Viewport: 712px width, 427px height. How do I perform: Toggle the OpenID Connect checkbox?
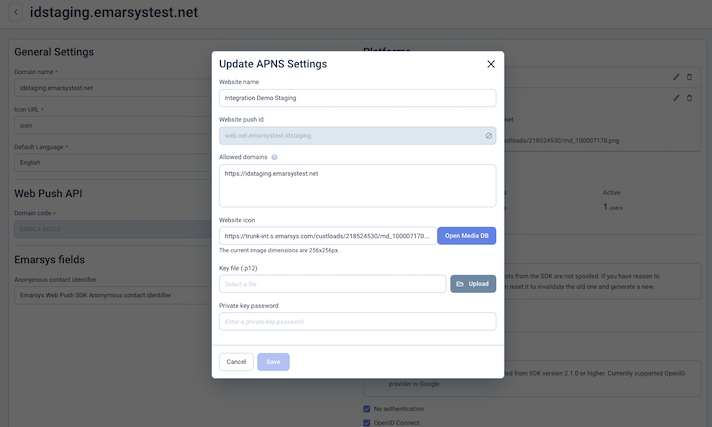coord(367,423)
